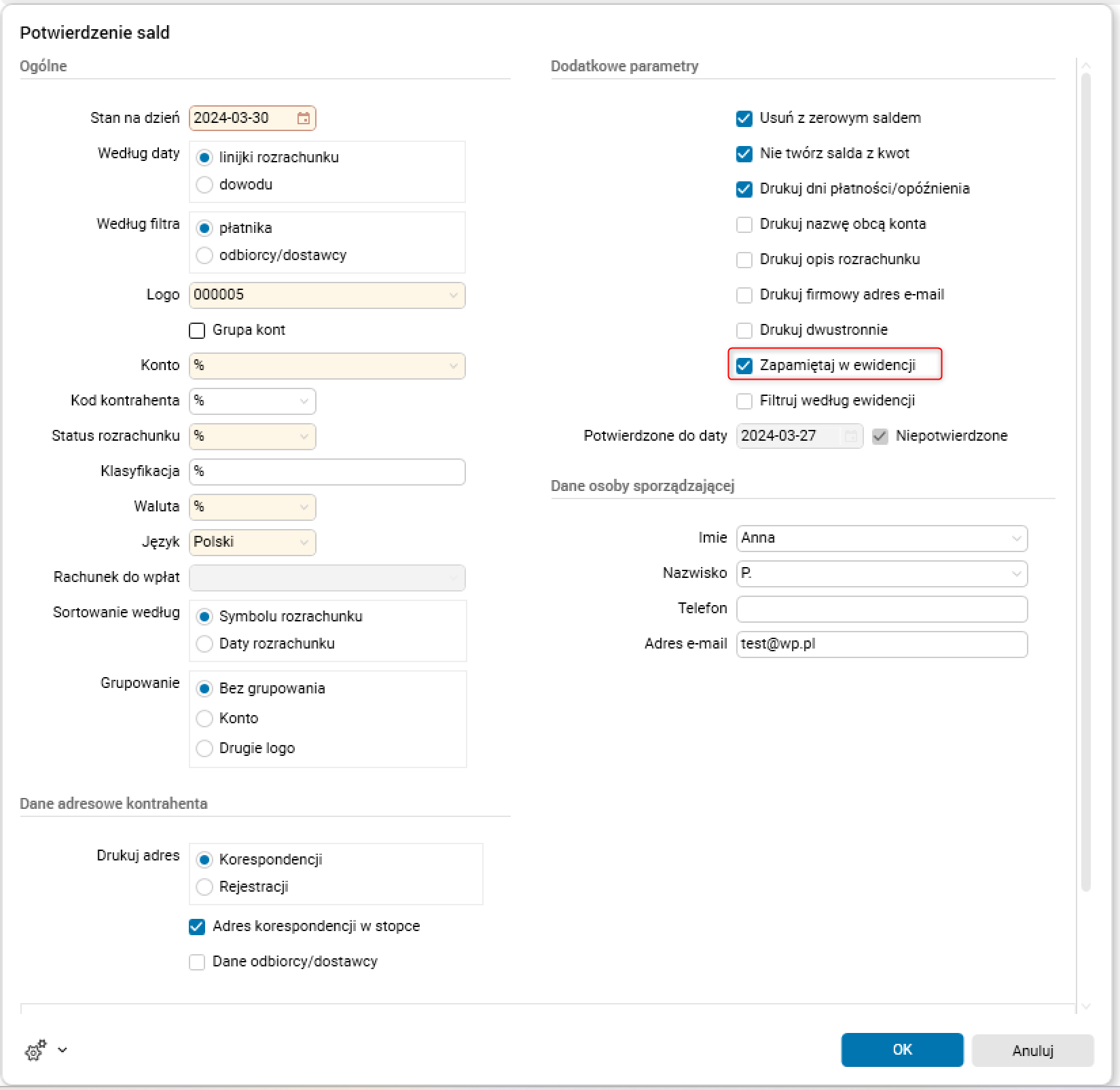Check the Grupa kont checkbox

197,330
